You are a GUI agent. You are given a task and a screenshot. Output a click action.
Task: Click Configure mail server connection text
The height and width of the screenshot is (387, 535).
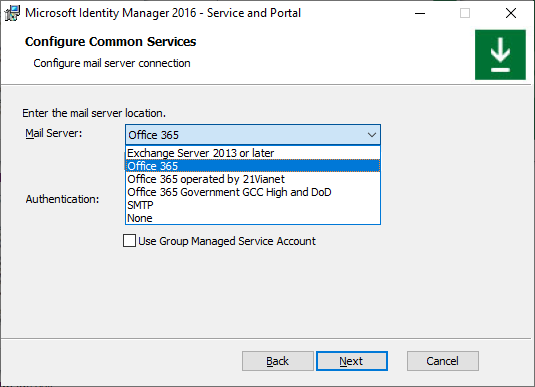click(x=112, y=63)
